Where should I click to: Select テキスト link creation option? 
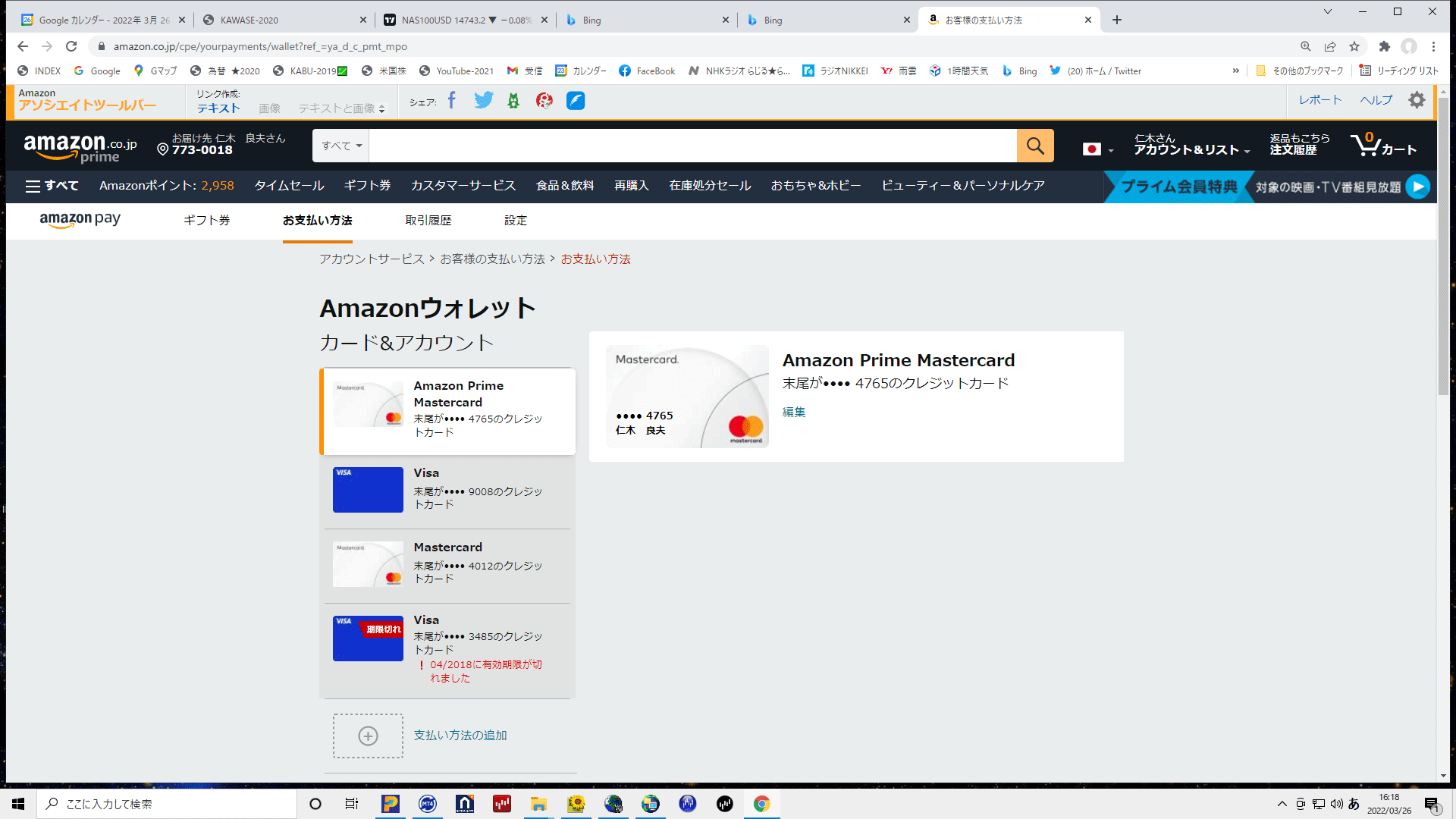point(218,108)
